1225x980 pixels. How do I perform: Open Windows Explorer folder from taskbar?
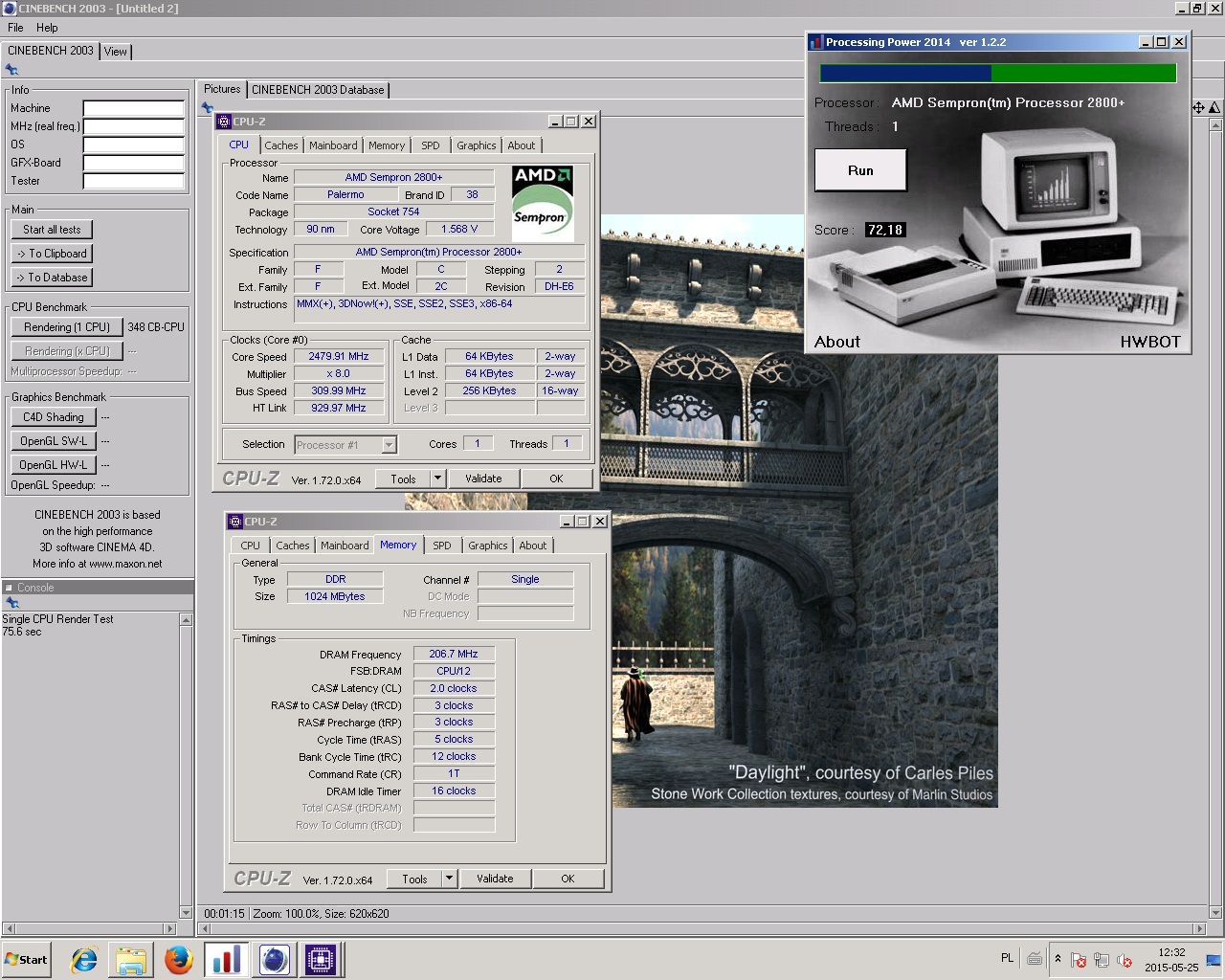131,959
